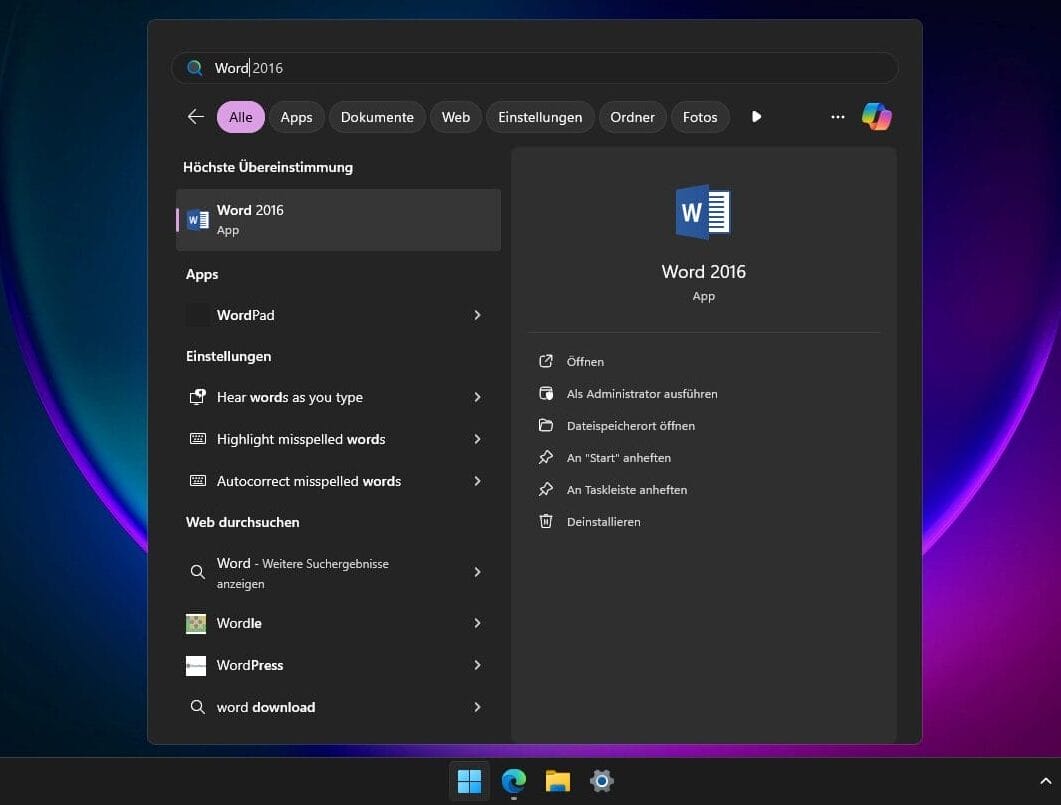Choose the Einstellungen filter tab
Image resolution: width=1061 pixels, height=805 pixels.
pyautogui.click(x=540, y=117)
